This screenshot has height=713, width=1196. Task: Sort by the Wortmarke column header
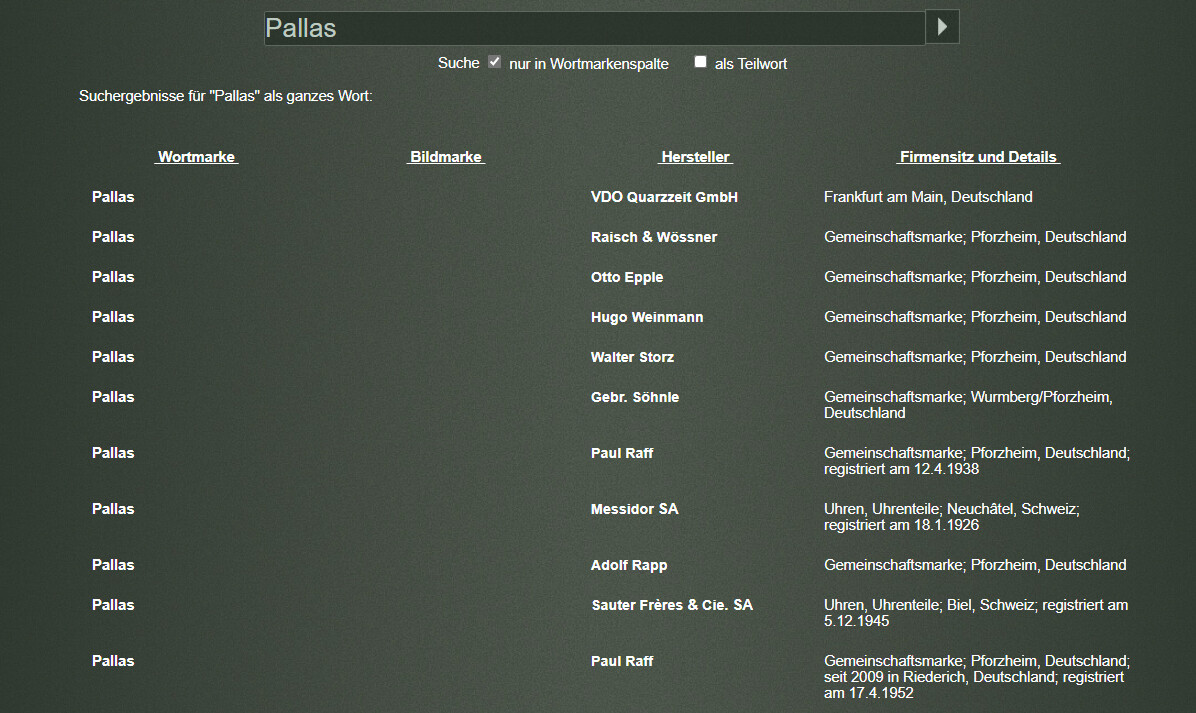(196, 157)
